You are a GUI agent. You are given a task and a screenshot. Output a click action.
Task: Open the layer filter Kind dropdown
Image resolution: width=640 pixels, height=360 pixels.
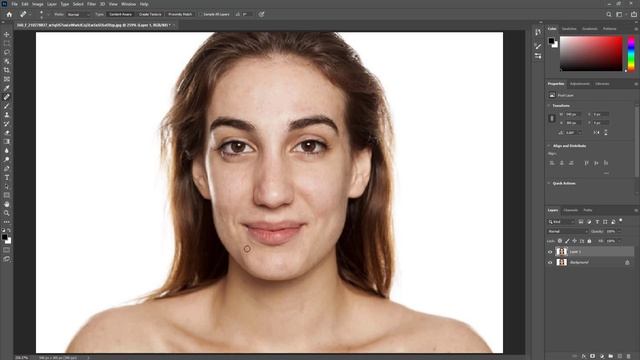(561, 222)
